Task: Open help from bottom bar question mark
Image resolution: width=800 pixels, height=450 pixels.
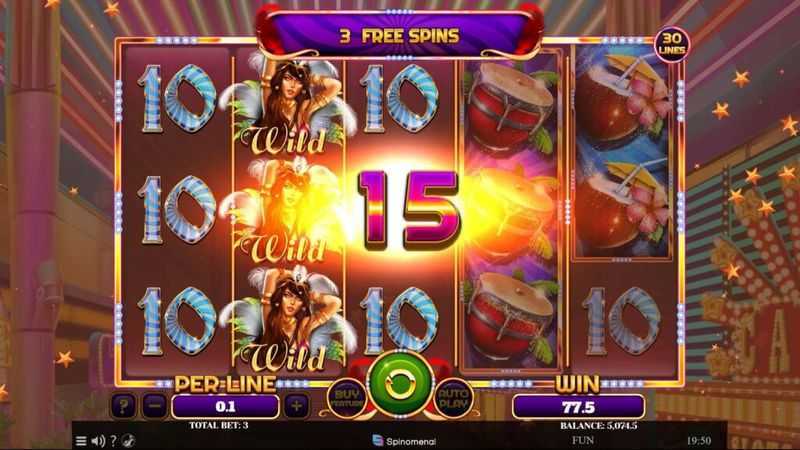Action: [x=113, y=441]
